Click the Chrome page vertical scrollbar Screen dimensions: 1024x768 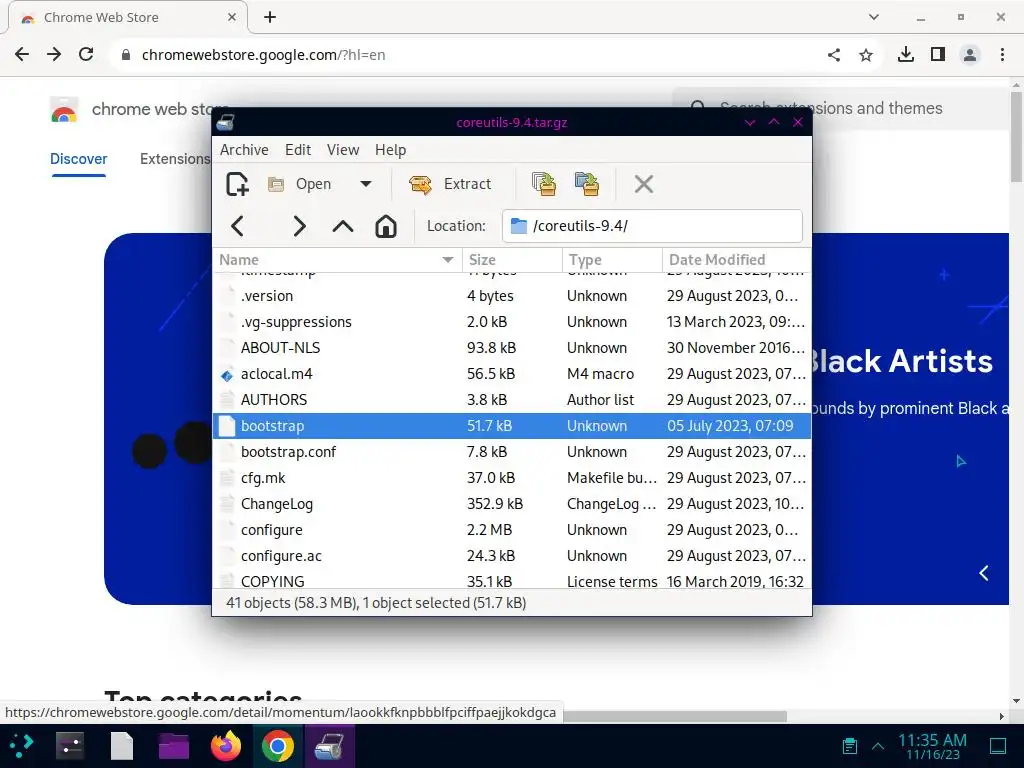pos(1016,136)
